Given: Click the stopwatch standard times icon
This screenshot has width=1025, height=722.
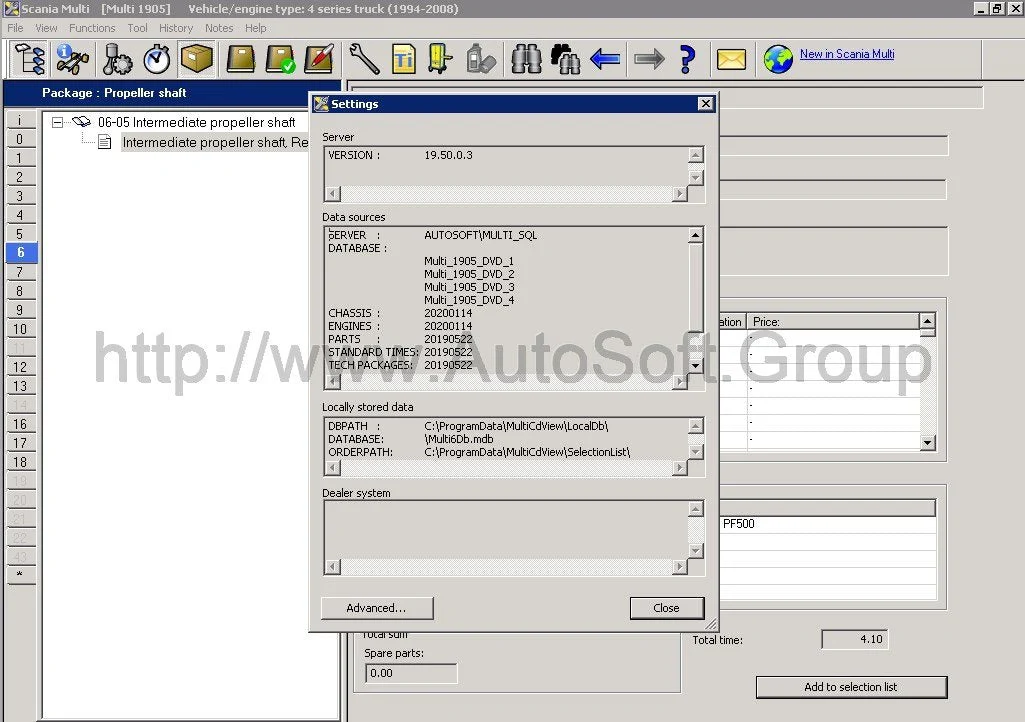Looking at the screenshot, I should pyautogui.click(x=157, y=60).
